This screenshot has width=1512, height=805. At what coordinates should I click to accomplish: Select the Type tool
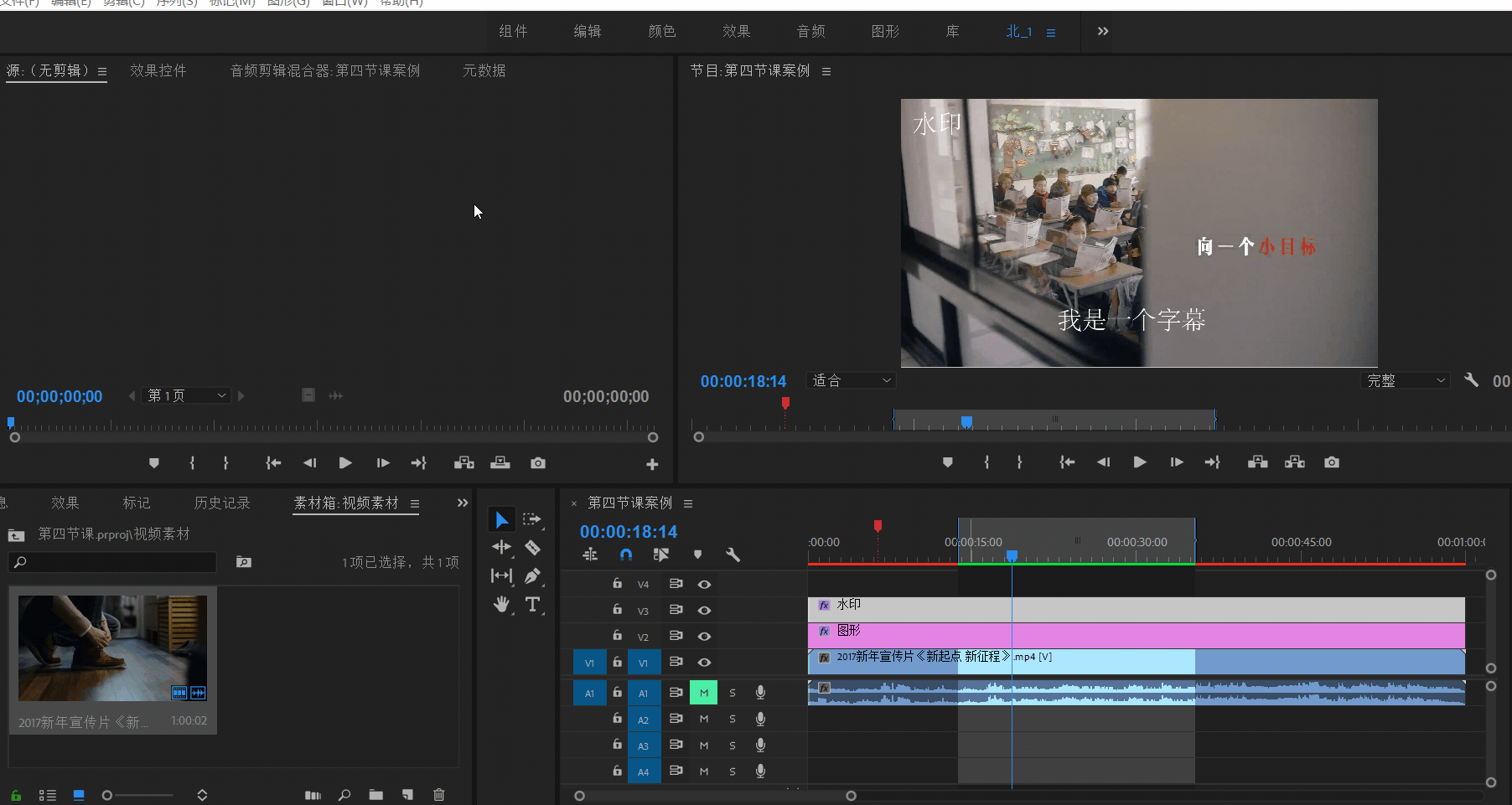[533, 604]
